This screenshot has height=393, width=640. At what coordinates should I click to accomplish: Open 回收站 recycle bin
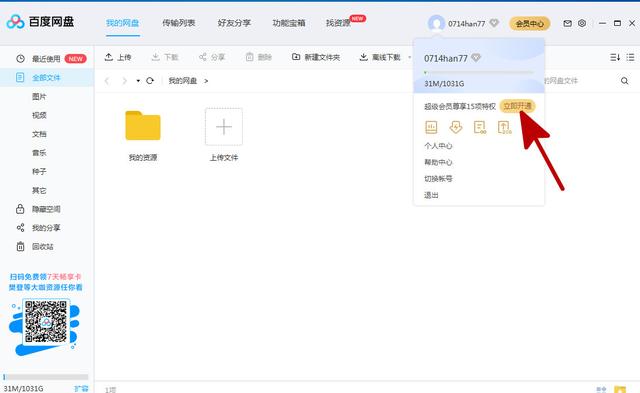click(35, 246)
